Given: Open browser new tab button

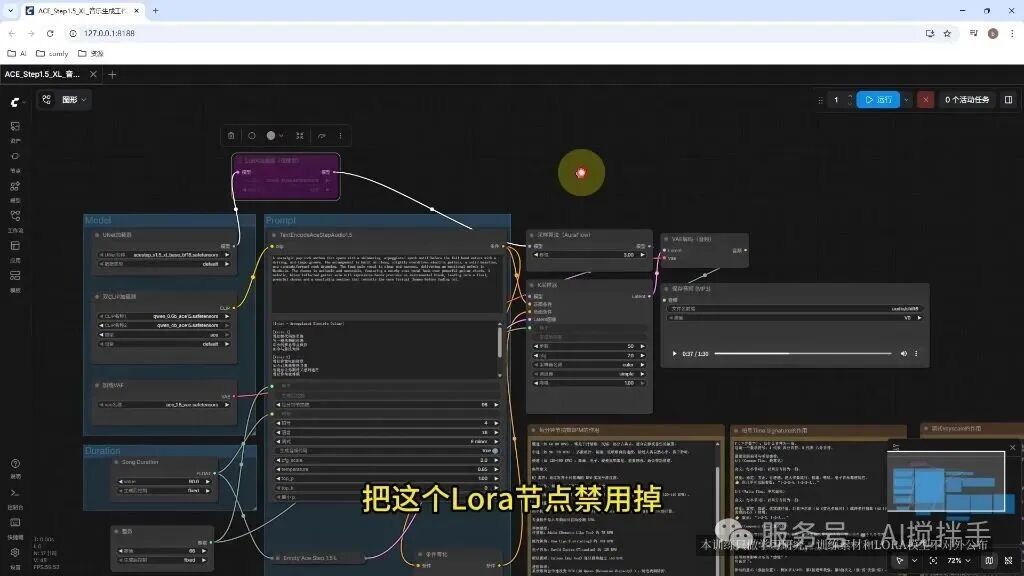Looking at the screenshot, I should tap(155, 10).
